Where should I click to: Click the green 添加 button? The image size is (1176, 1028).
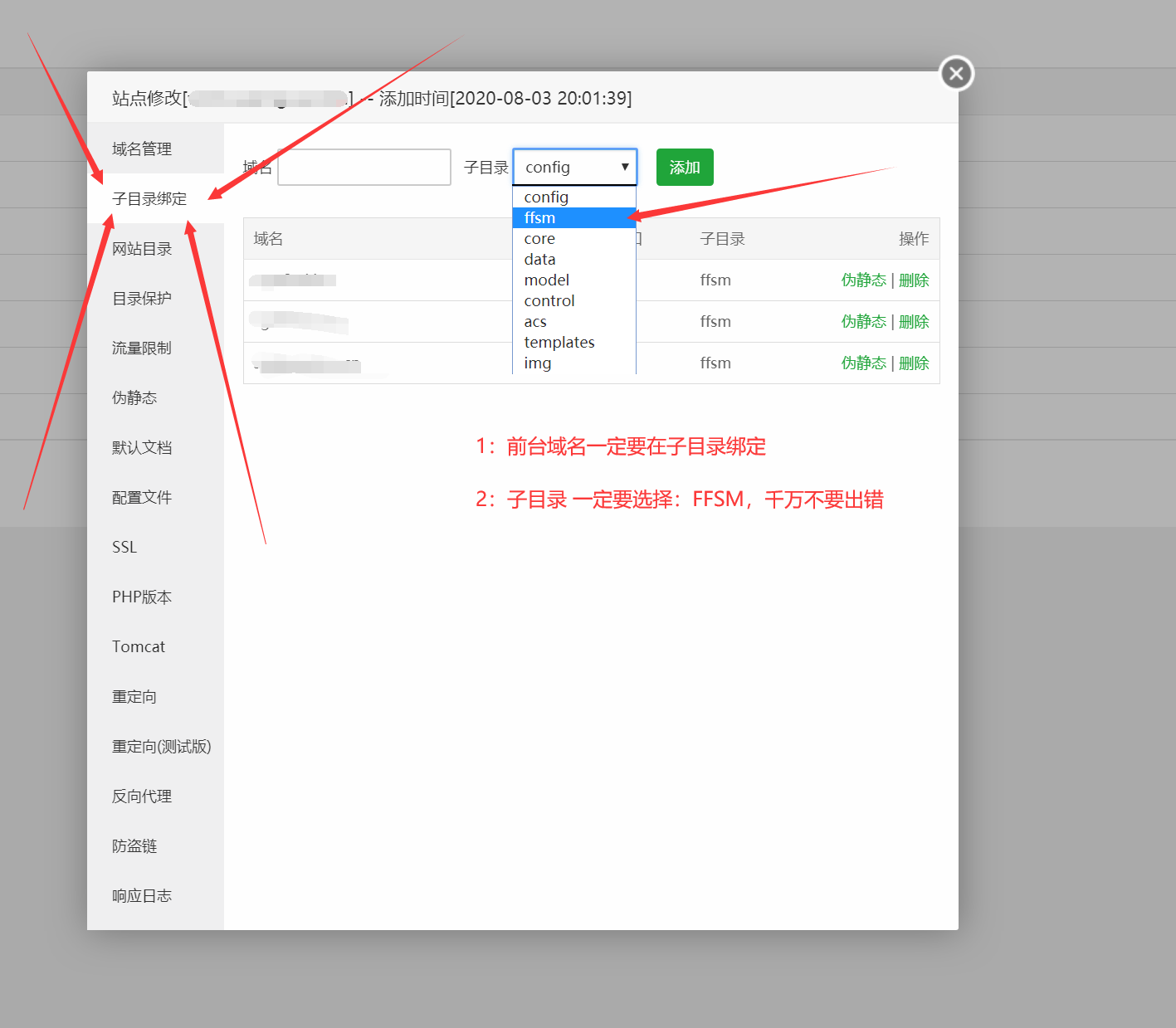pos(684,167)
